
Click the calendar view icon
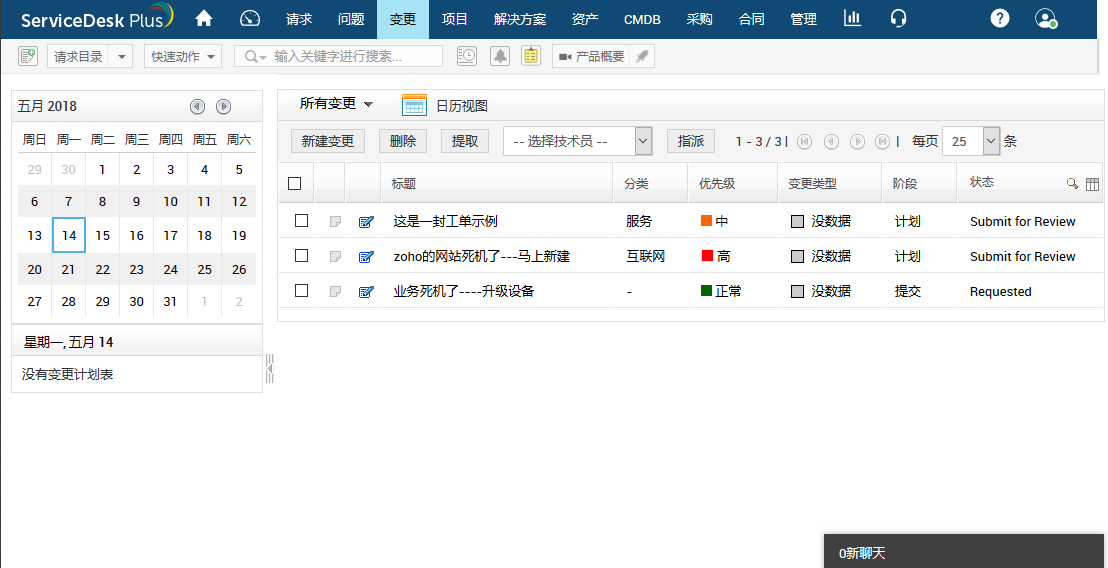[414, 105]
